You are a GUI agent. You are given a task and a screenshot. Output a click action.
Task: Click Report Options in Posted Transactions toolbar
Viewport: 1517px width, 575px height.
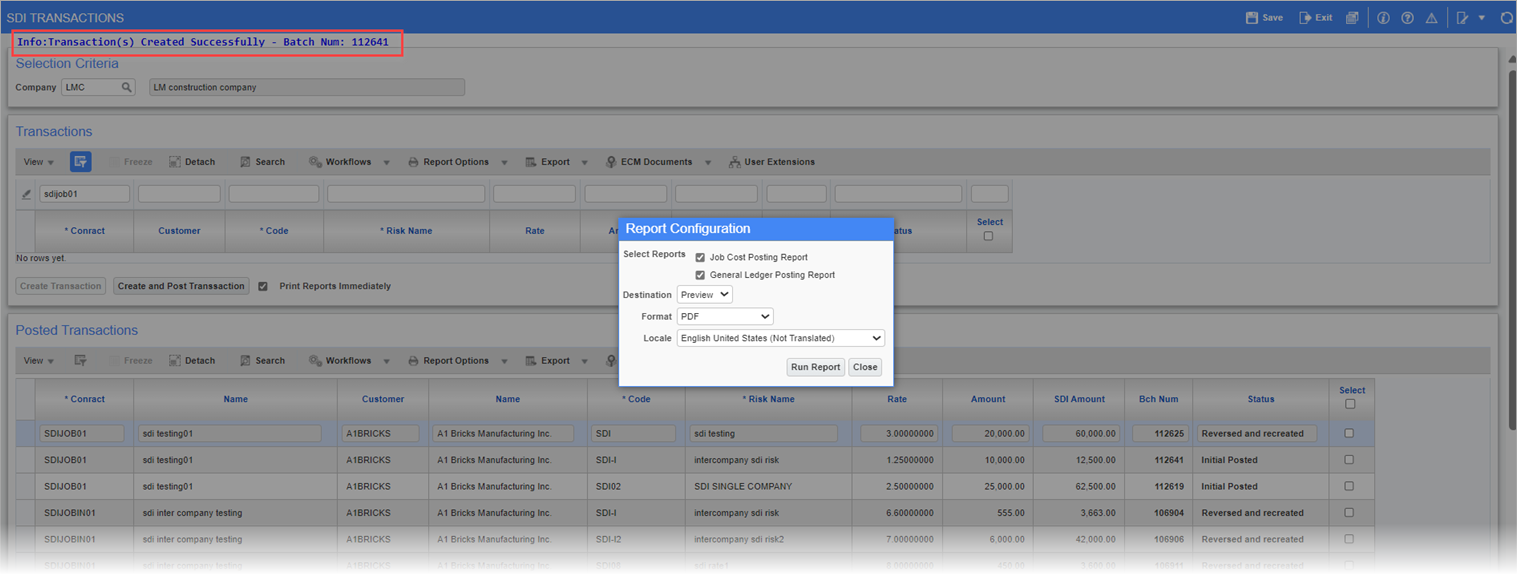coord(448,361)
